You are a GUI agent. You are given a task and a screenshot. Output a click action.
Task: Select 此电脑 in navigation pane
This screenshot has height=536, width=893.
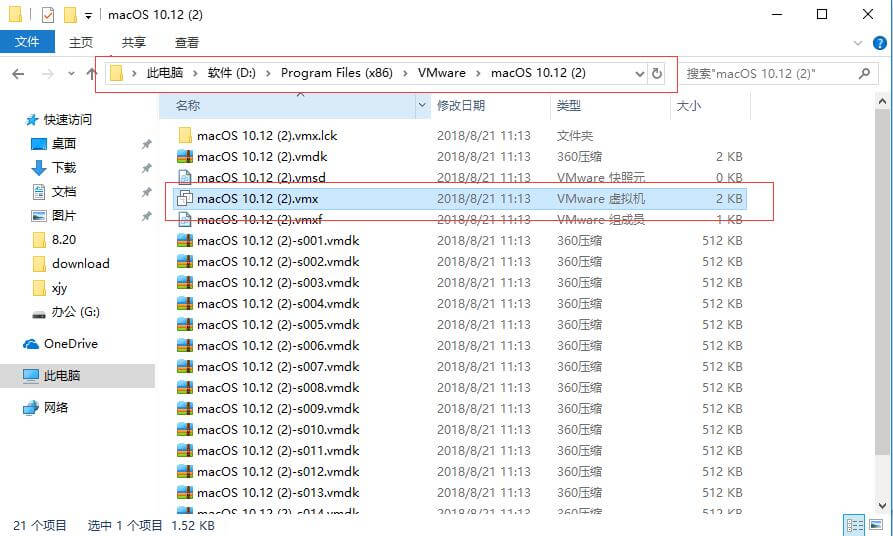click(x=62, y=375)
